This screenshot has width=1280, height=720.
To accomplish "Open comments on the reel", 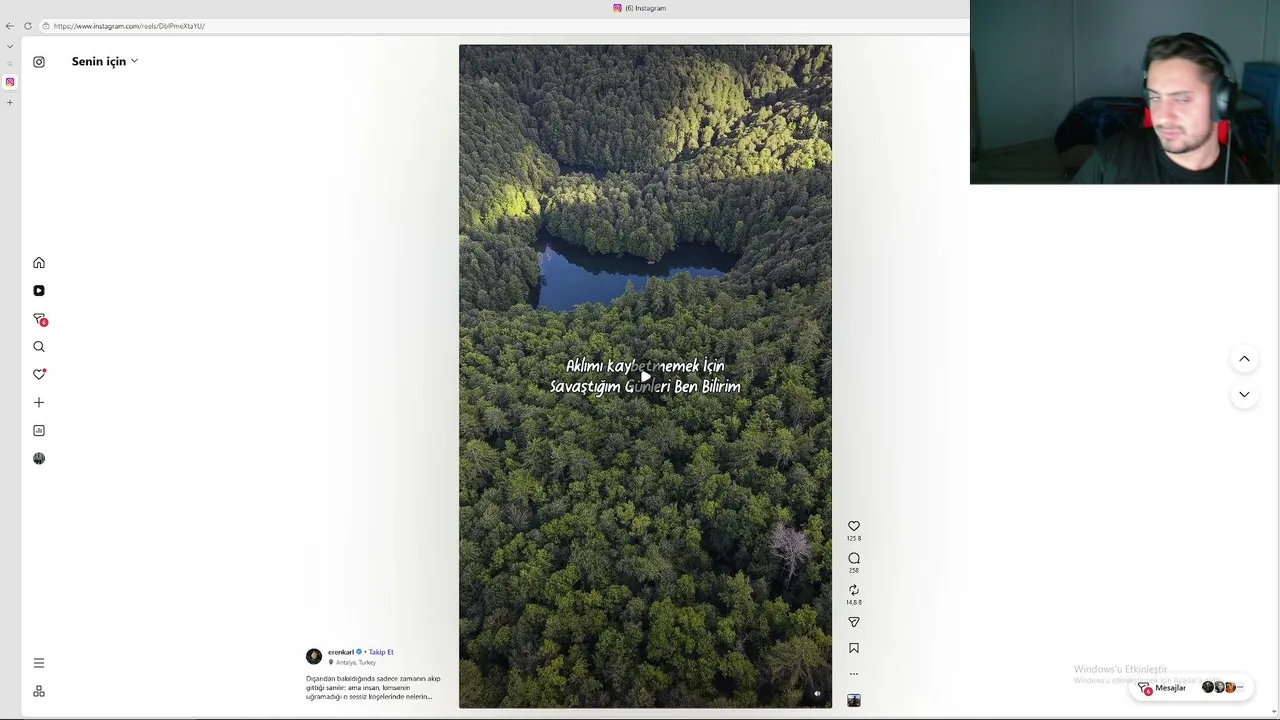I will pyautogui.click(x=854, y=558).
